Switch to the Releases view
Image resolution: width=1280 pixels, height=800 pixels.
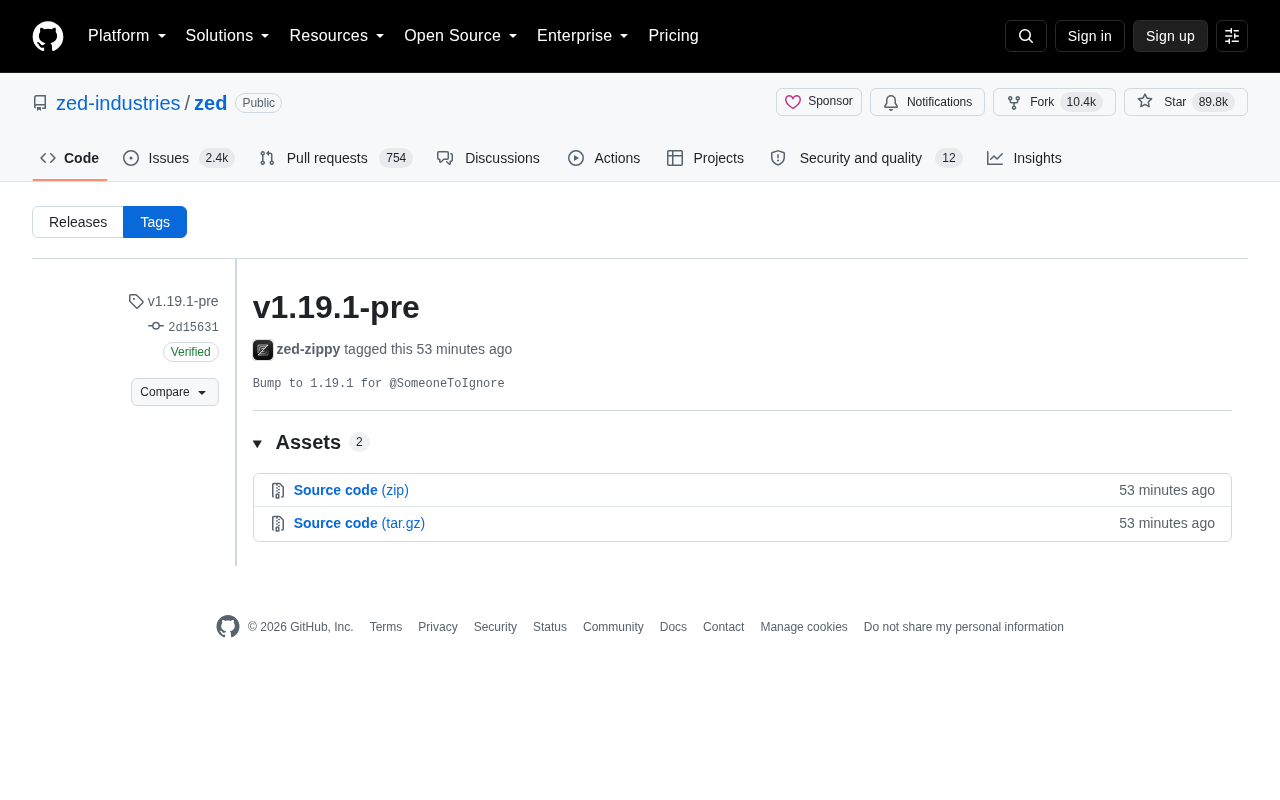(78, 222)
